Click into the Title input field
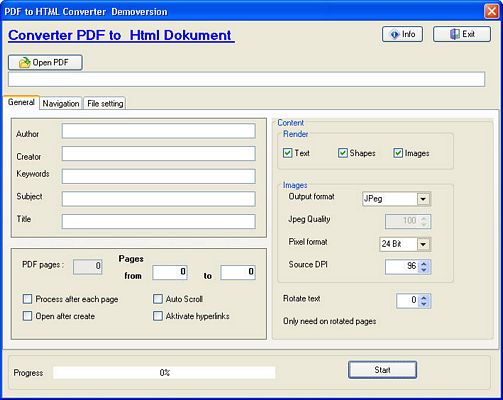 [x=159, y=222]
